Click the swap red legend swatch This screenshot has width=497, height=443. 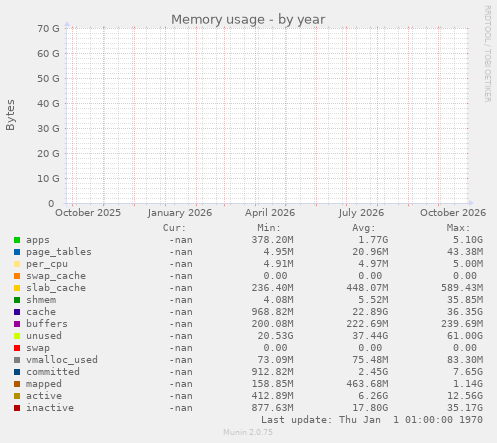click(x=17, y=348)
